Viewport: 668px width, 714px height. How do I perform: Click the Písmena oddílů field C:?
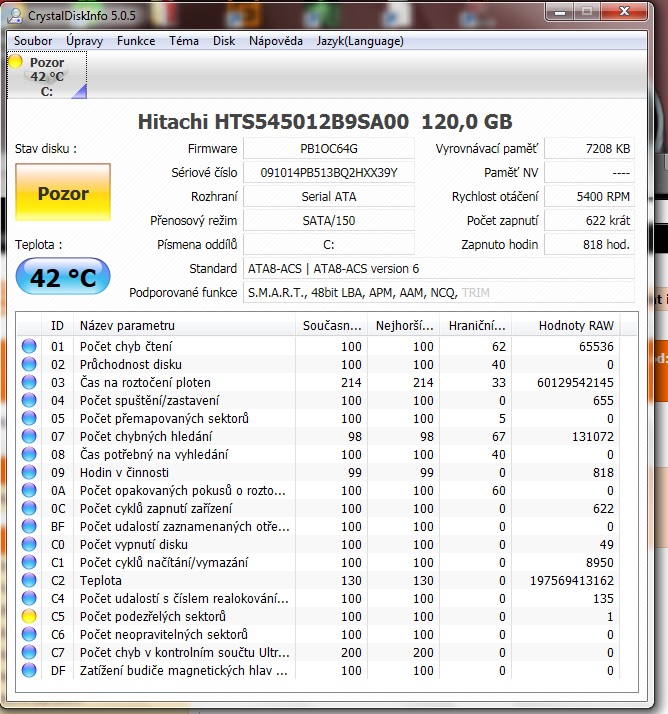(x=329, y=245)
